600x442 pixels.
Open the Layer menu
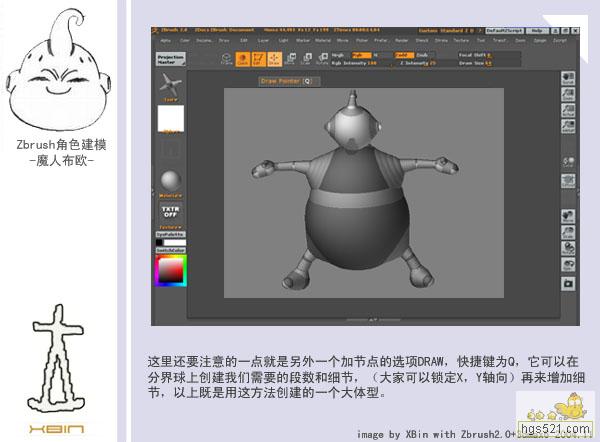click(x=263, y=40)
